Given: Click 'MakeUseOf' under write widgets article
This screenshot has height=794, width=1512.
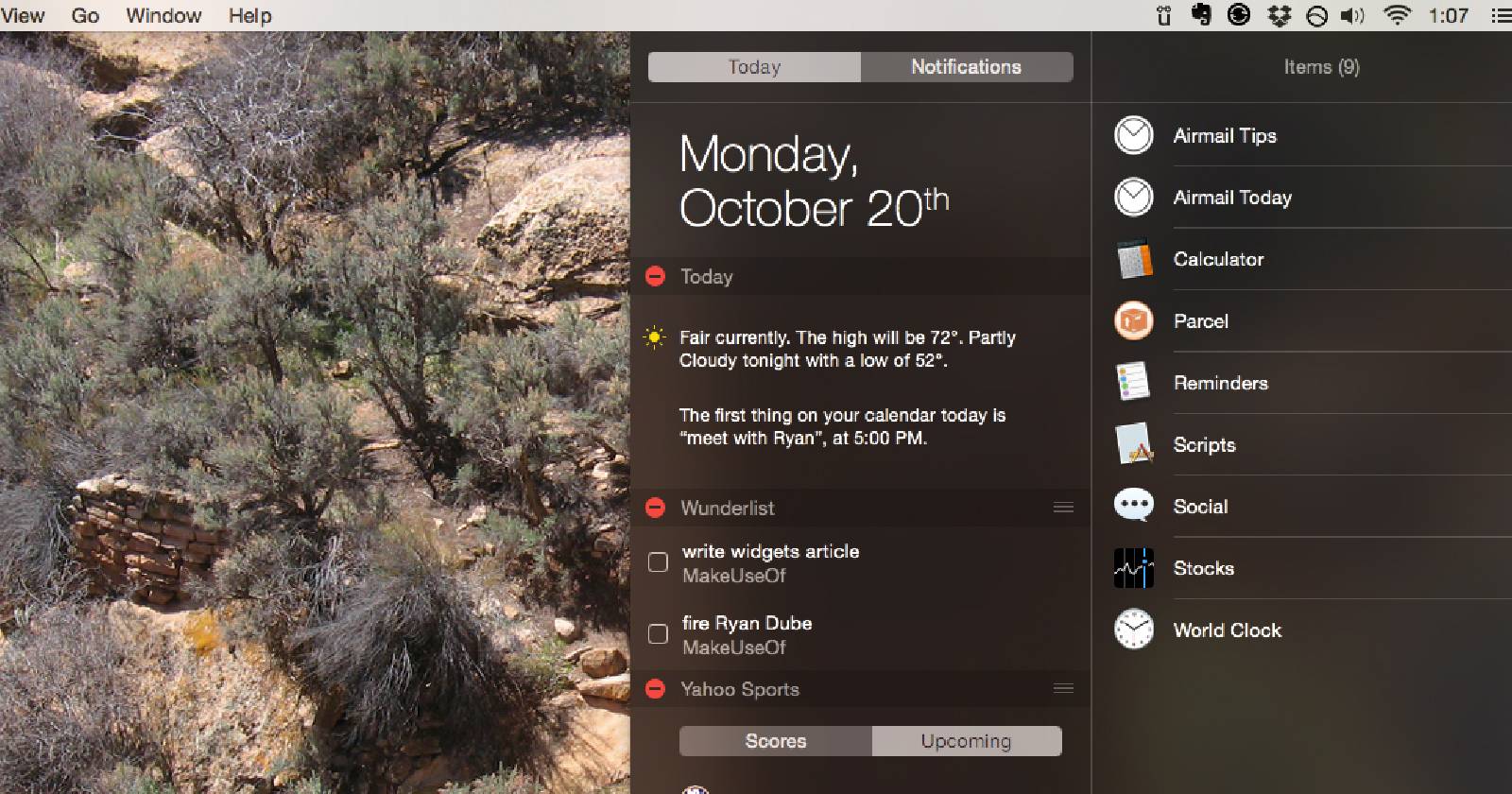Looking at the screenshot, I should click(734, 576).
